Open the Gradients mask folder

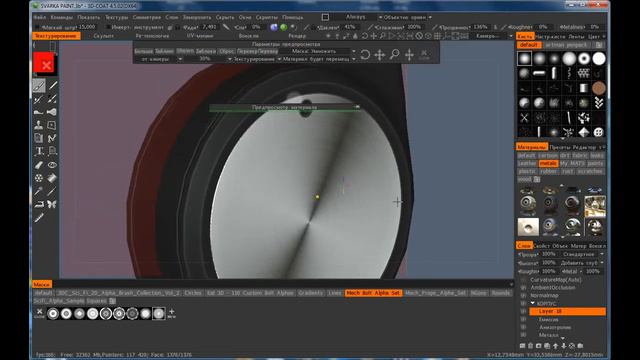pos(311,293)
